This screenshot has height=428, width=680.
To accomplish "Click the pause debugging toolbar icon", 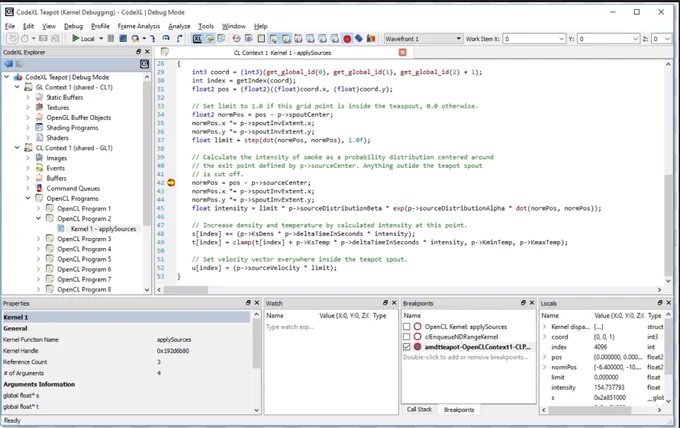I will 111,39.
